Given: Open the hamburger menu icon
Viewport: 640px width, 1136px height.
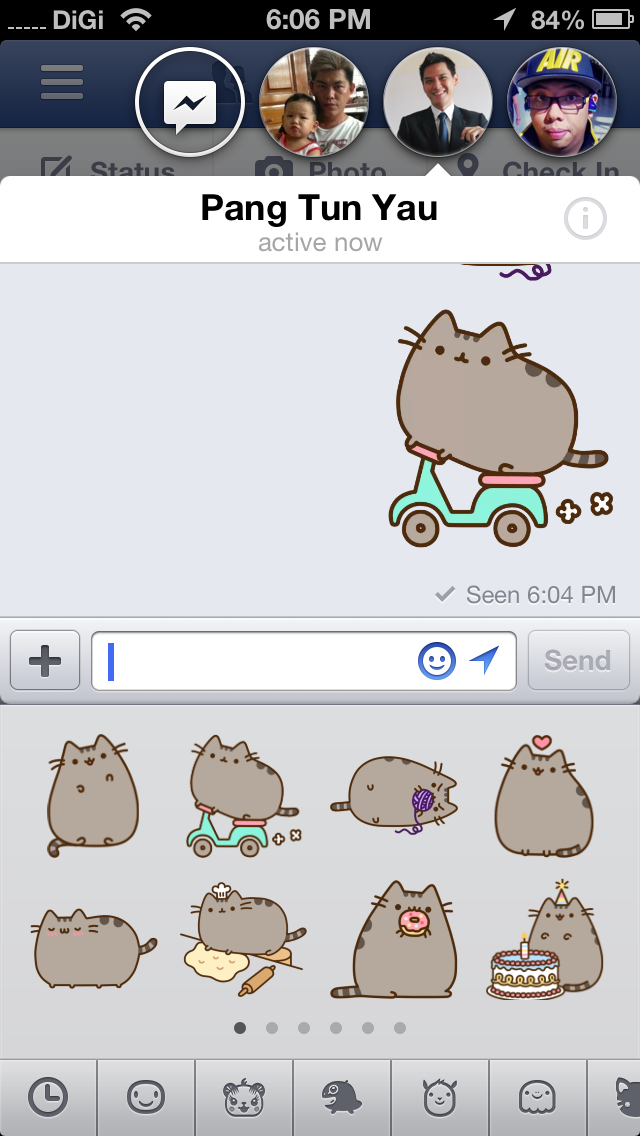Looking at the screenshot, I should click(62, 82).
